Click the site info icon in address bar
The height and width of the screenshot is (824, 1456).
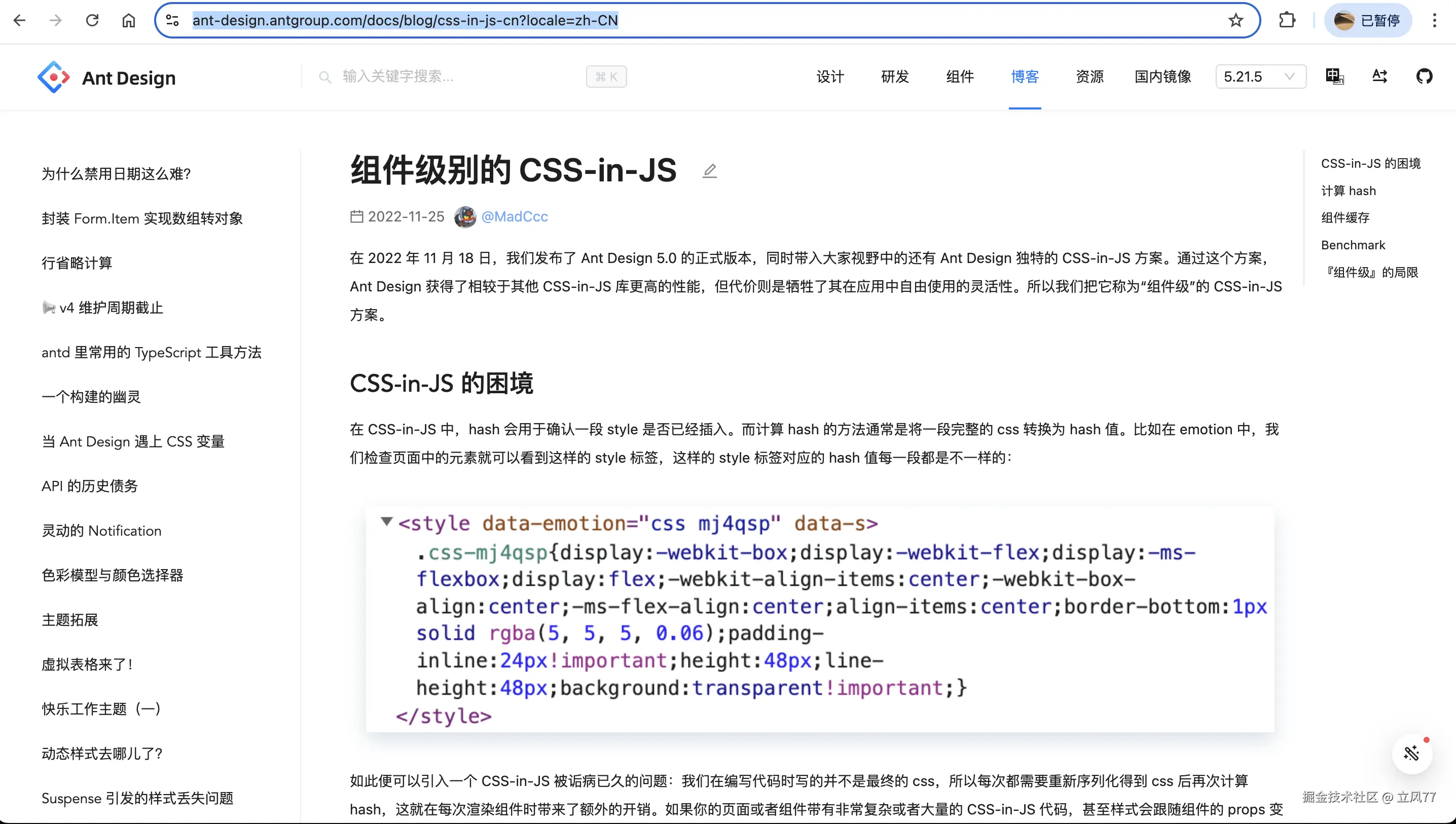coord(173,21)
